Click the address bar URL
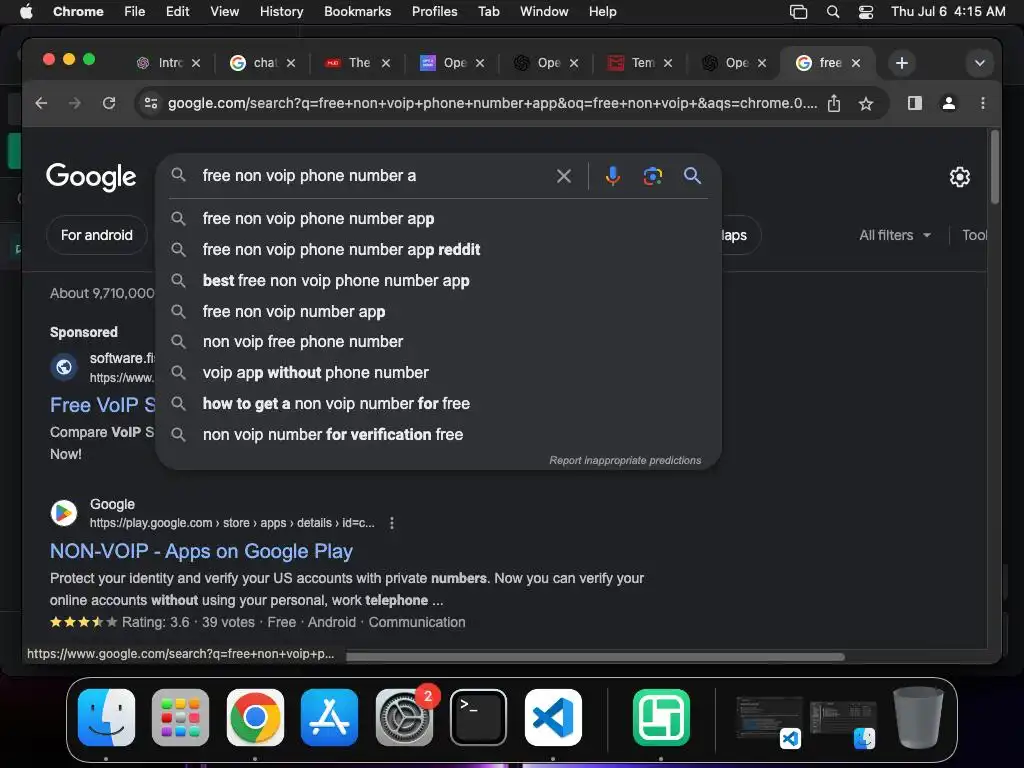The height and width of the screenshot is (768, 1024). point(492,103)
